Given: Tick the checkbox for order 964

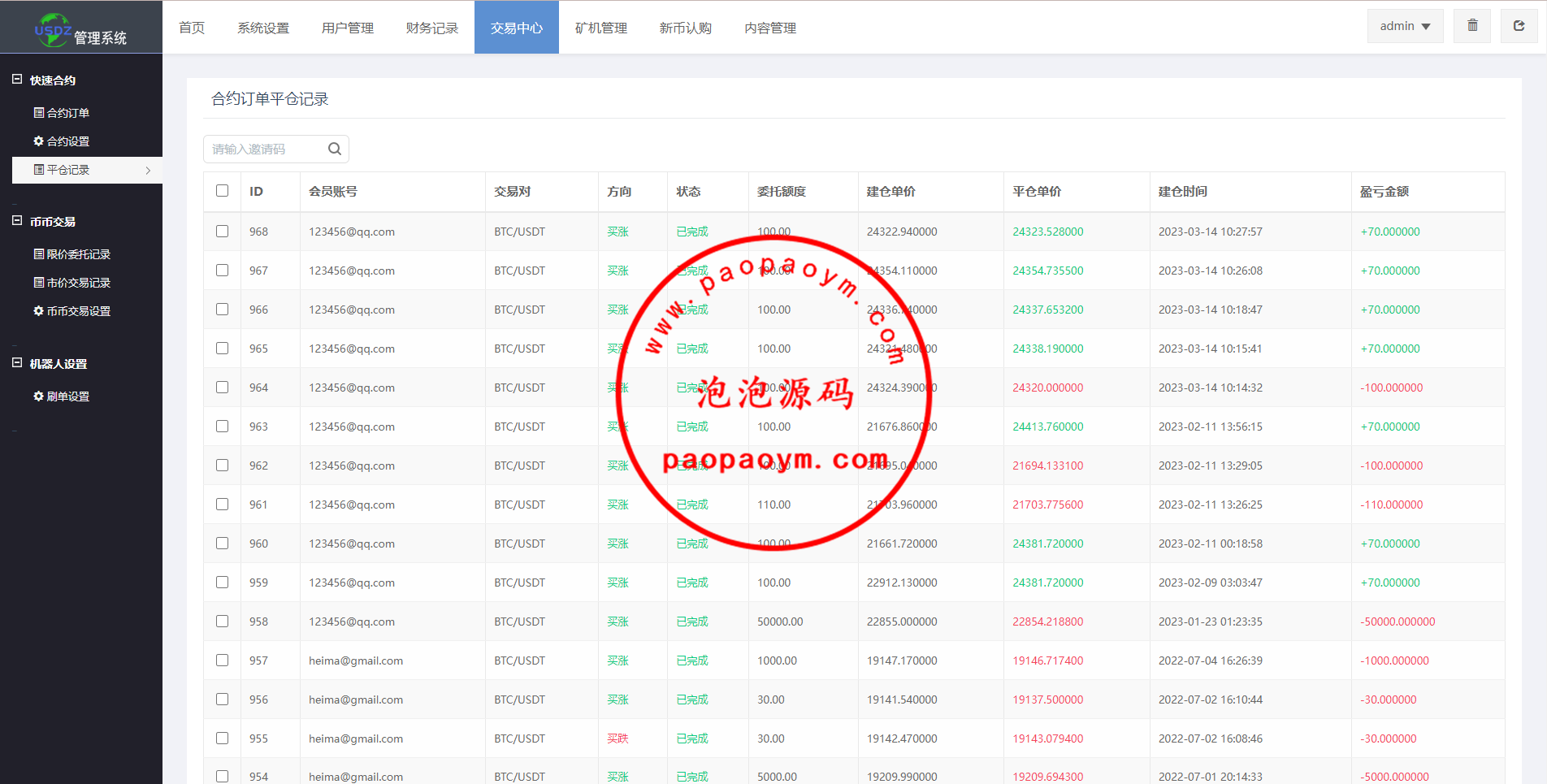Looking at the screenshot, I should 222,388.
